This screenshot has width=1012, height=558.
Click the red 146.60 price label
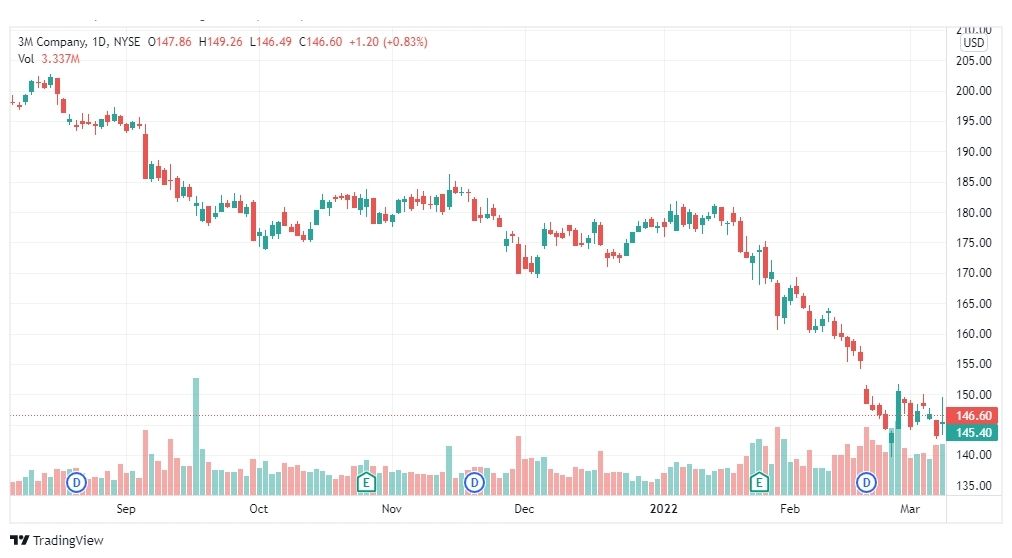point(973,415)
